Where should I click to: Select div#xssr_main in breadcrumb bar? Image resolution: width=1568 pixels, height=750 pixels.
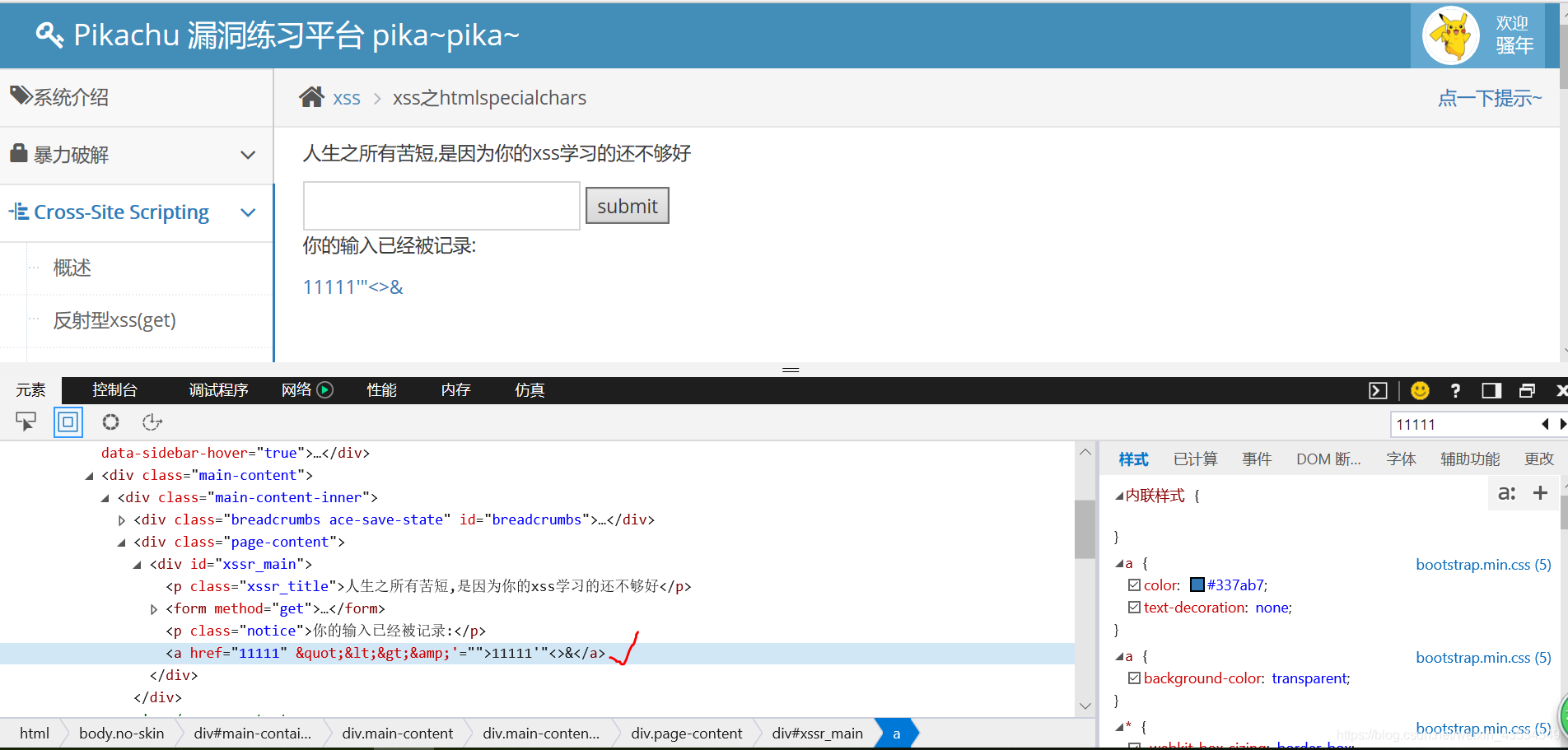(x=817, y=734)
